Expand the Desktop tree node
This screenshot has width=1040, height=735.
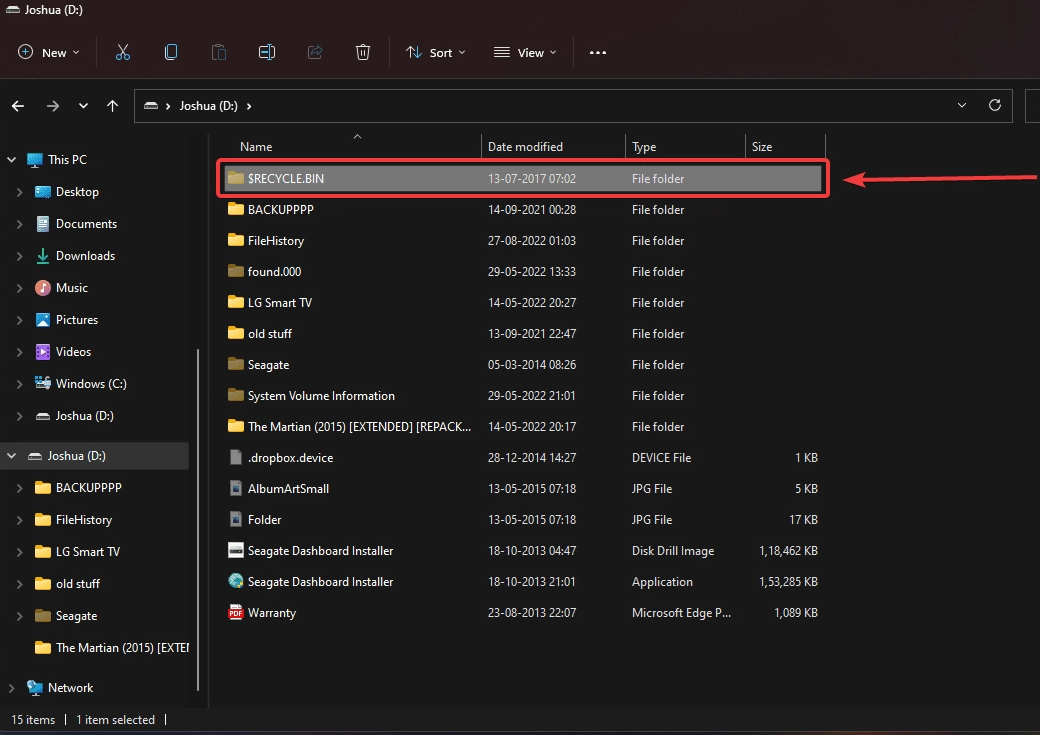(x=19, y=192)
